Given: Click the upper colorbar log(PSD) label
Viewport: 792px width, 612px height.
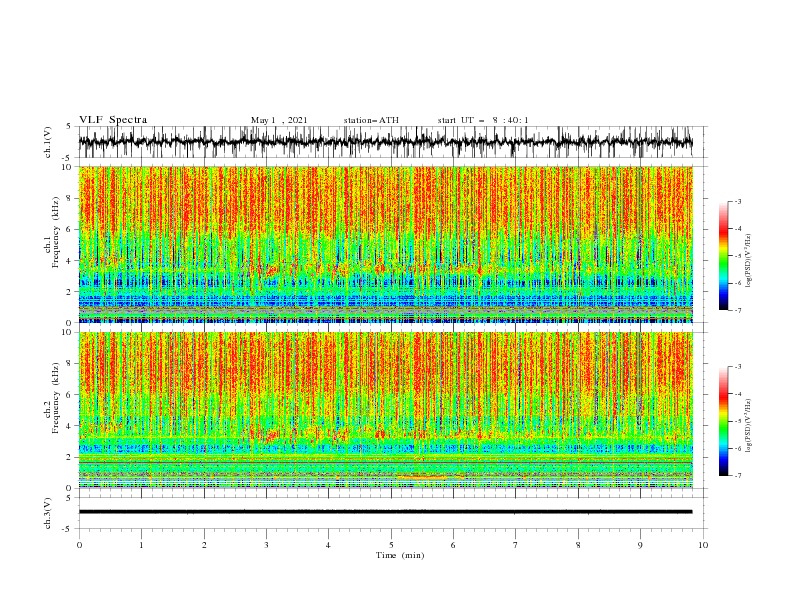Looking at the screenshot, I should coord(748,261).
